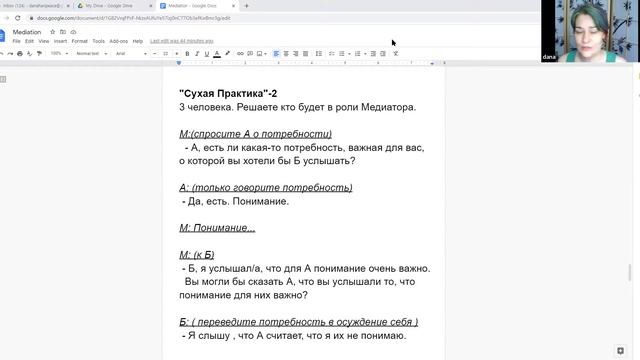This screenshot has width=640, height=360.
Task: Select the paint format tool
Action: click(39, 53)
